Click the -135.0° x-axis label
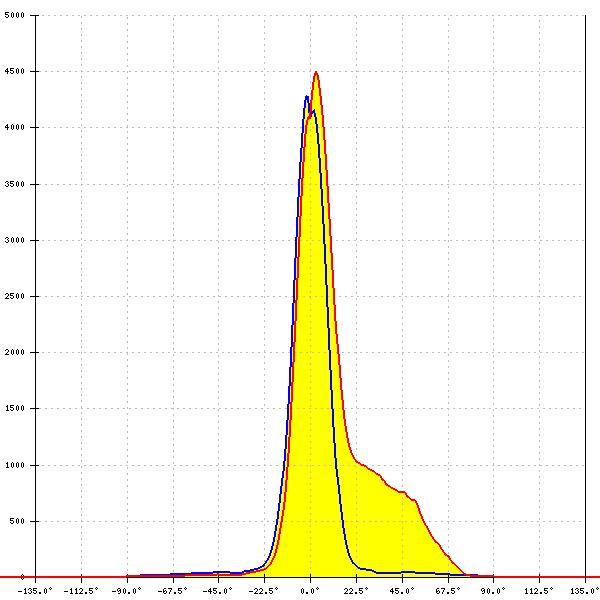The image size is (600, 600). coord(35,591)
